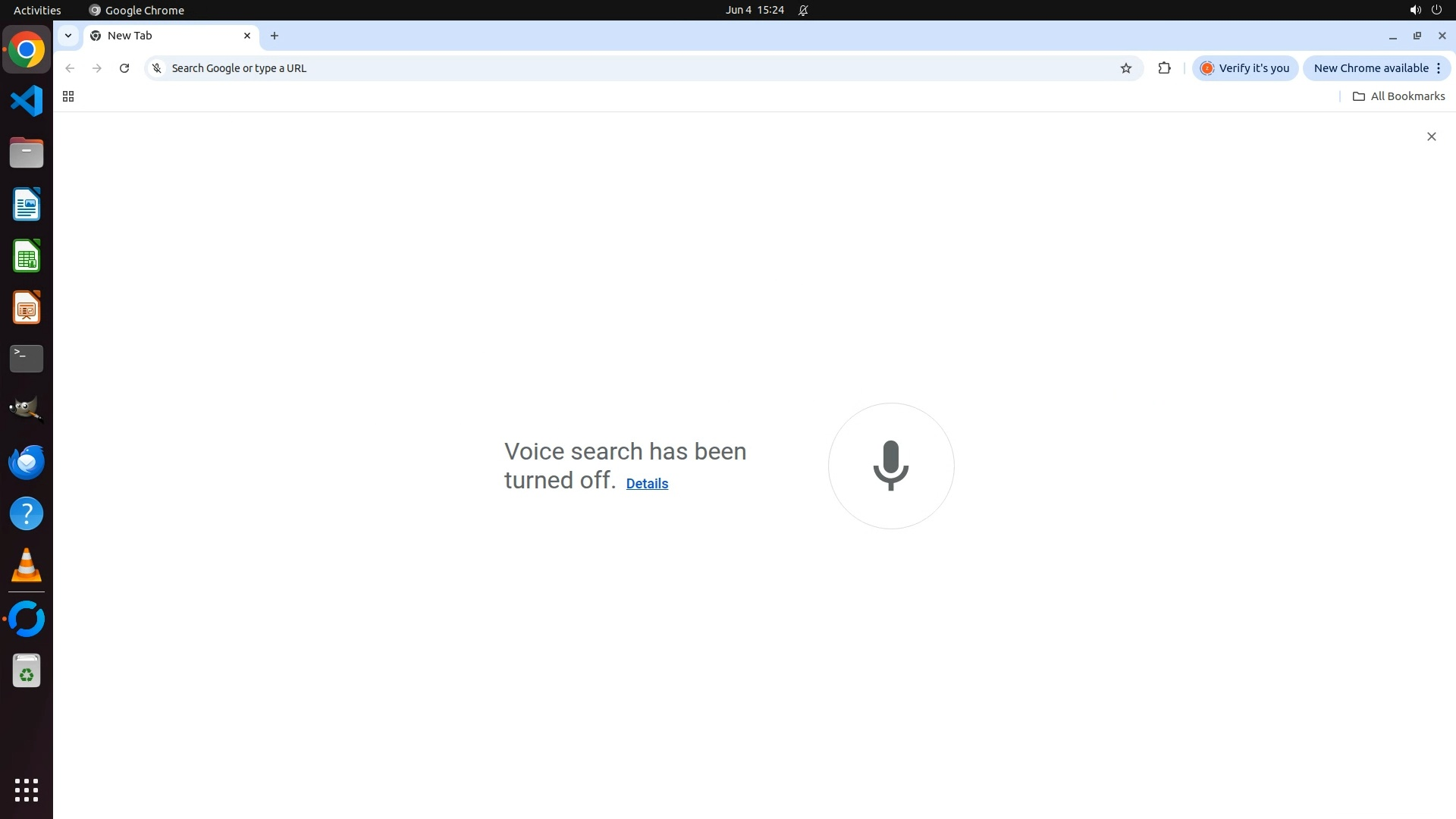The width and height of the screenshot is (1456, 819).
Task: Open the Extensions puzzle icon
Action: (x=1165, y=68)
